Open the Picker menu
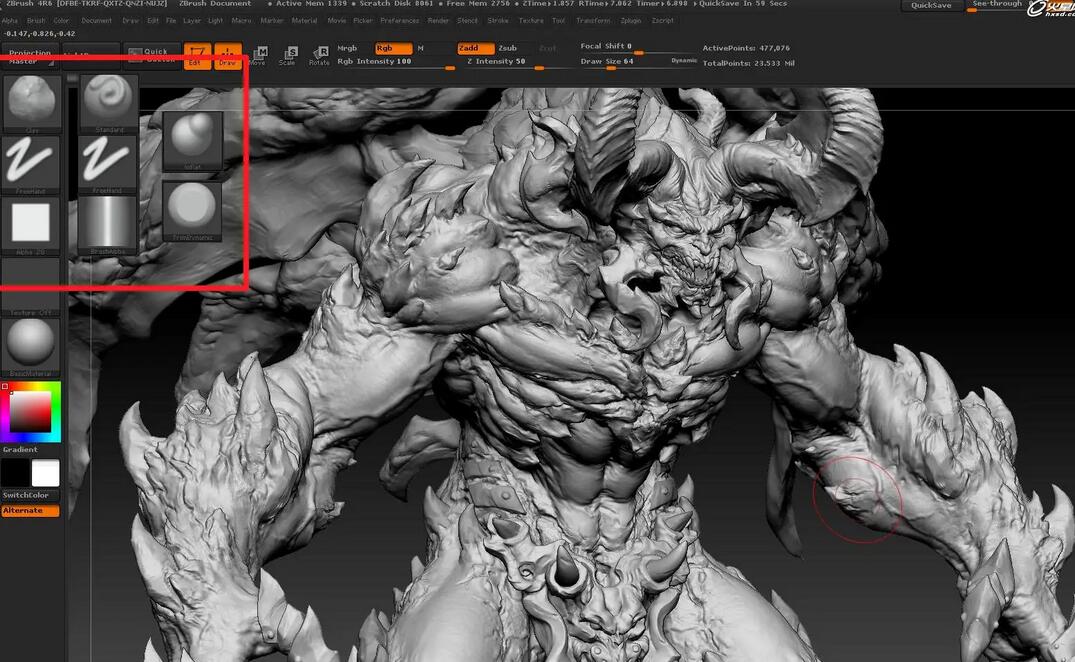The image size is (1075, 662). coord(363,21)
